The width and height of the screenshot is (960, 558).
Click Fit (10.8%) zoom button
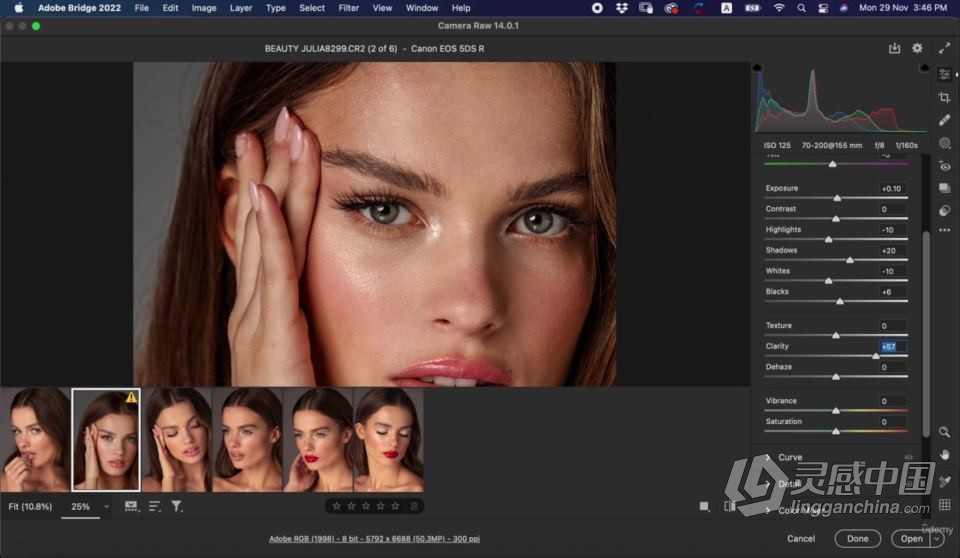pos(30,507)
